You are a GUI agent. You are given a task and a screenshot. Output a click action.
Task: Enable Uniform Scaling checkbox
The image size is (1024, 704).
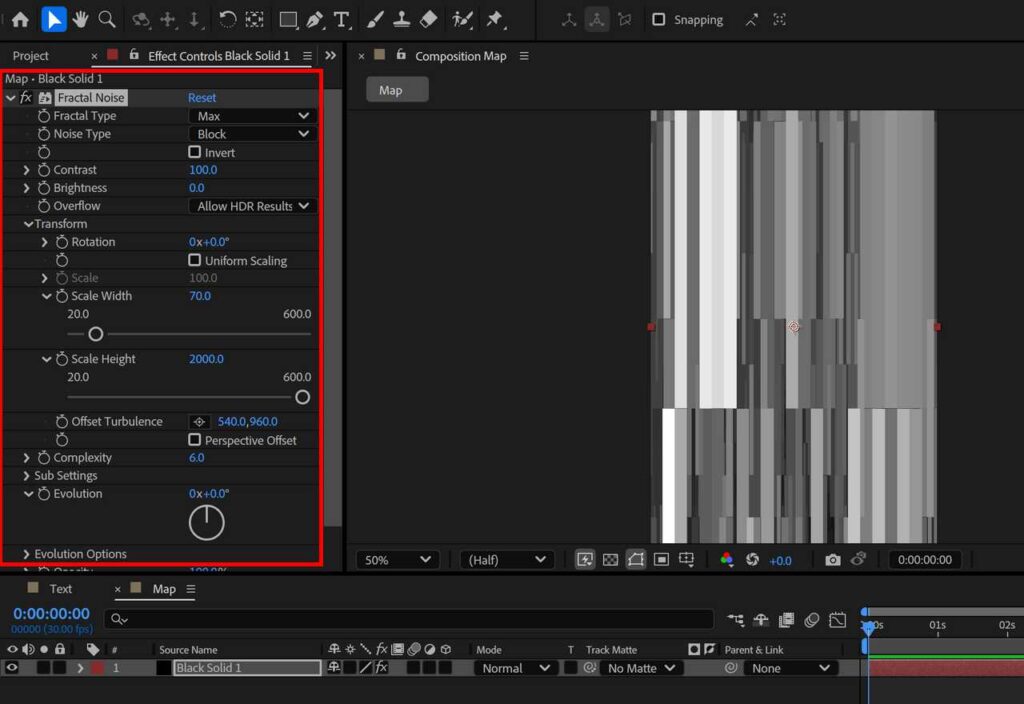[x=194, y=260]
